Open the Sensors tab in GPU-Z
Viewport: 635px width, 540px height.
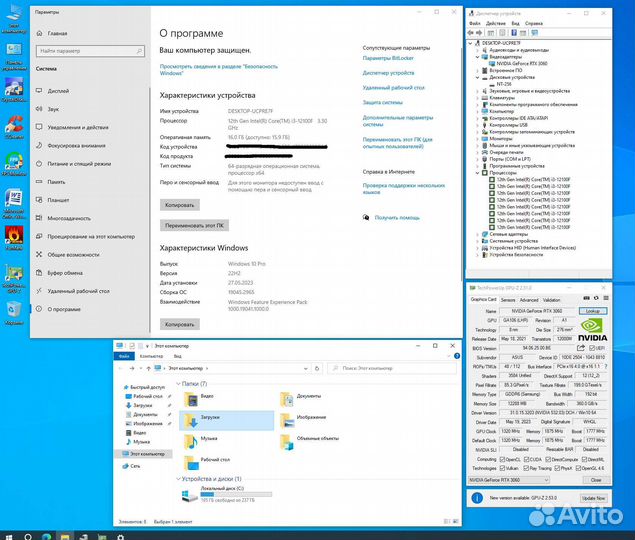pyautogui.click(x=508, y=300)
